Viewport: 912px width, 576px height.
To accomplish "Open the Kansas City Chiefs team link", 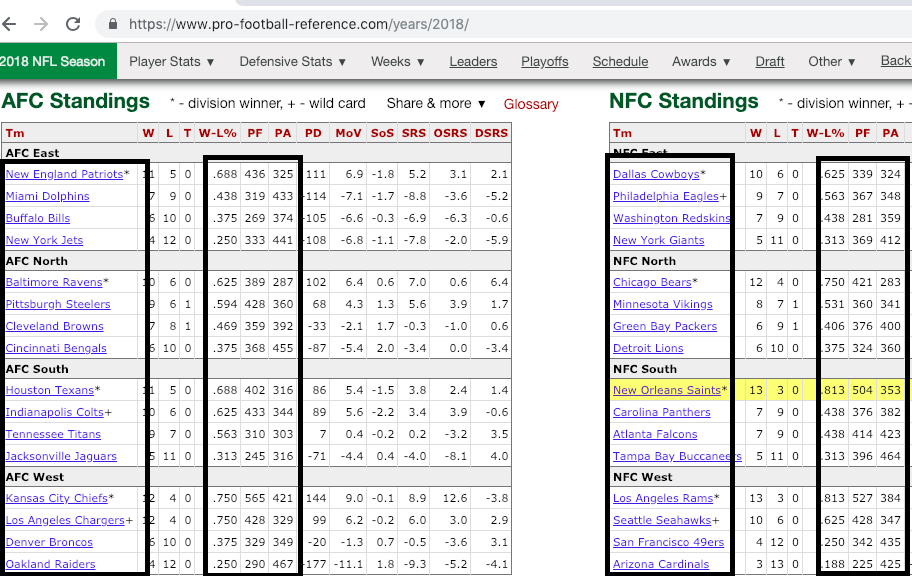I will 56,499.
